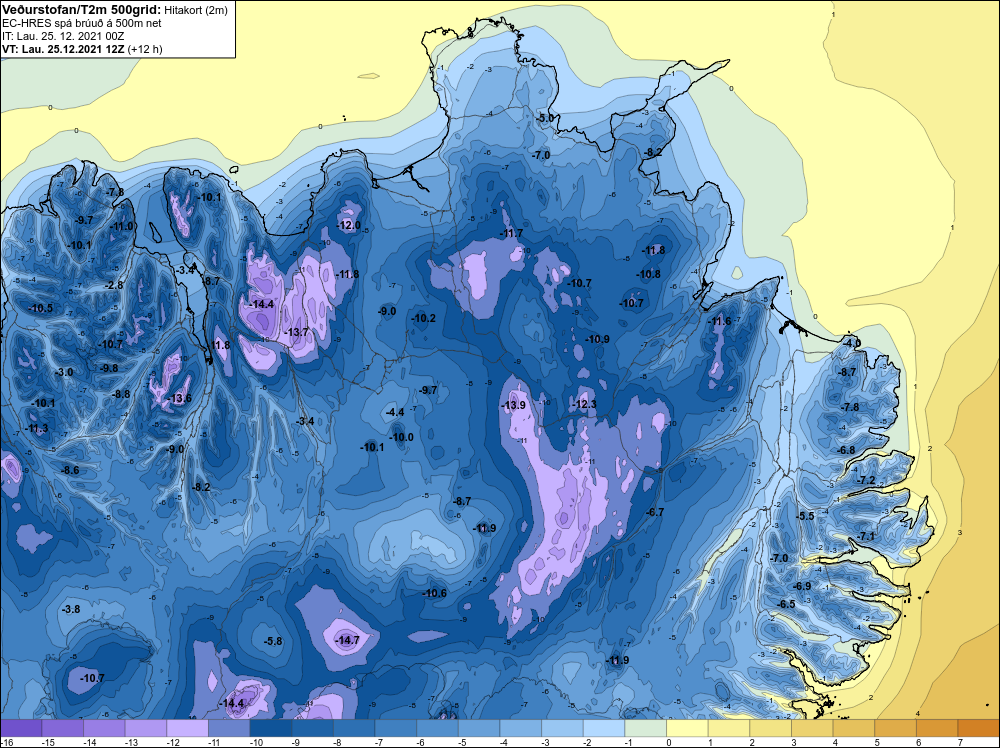
Task: Click the temperature value -7.1
Action: point(866,536)
